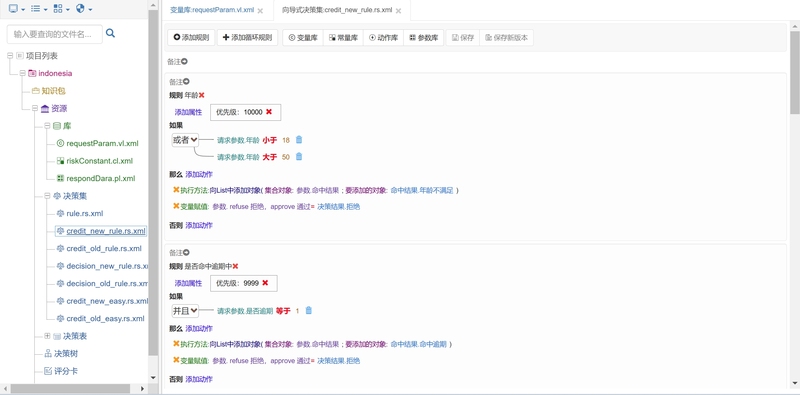This screenshot has width=800, height=395.
Task: Open the globe language dropdown icon
Action: click(x=84, y=9)
